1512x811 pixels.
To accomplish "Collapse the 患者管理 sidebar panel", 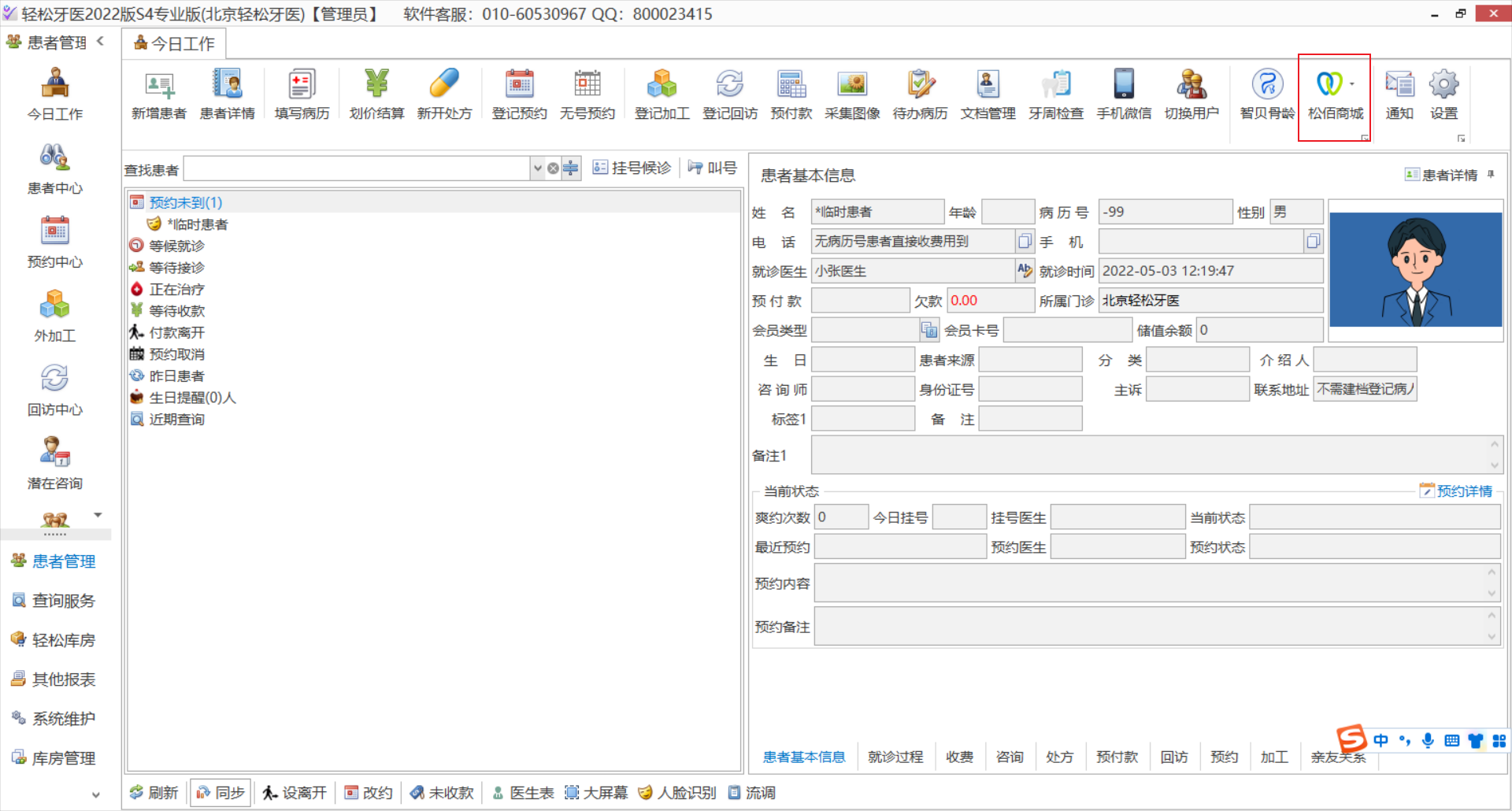I will (x=101, y=41).
